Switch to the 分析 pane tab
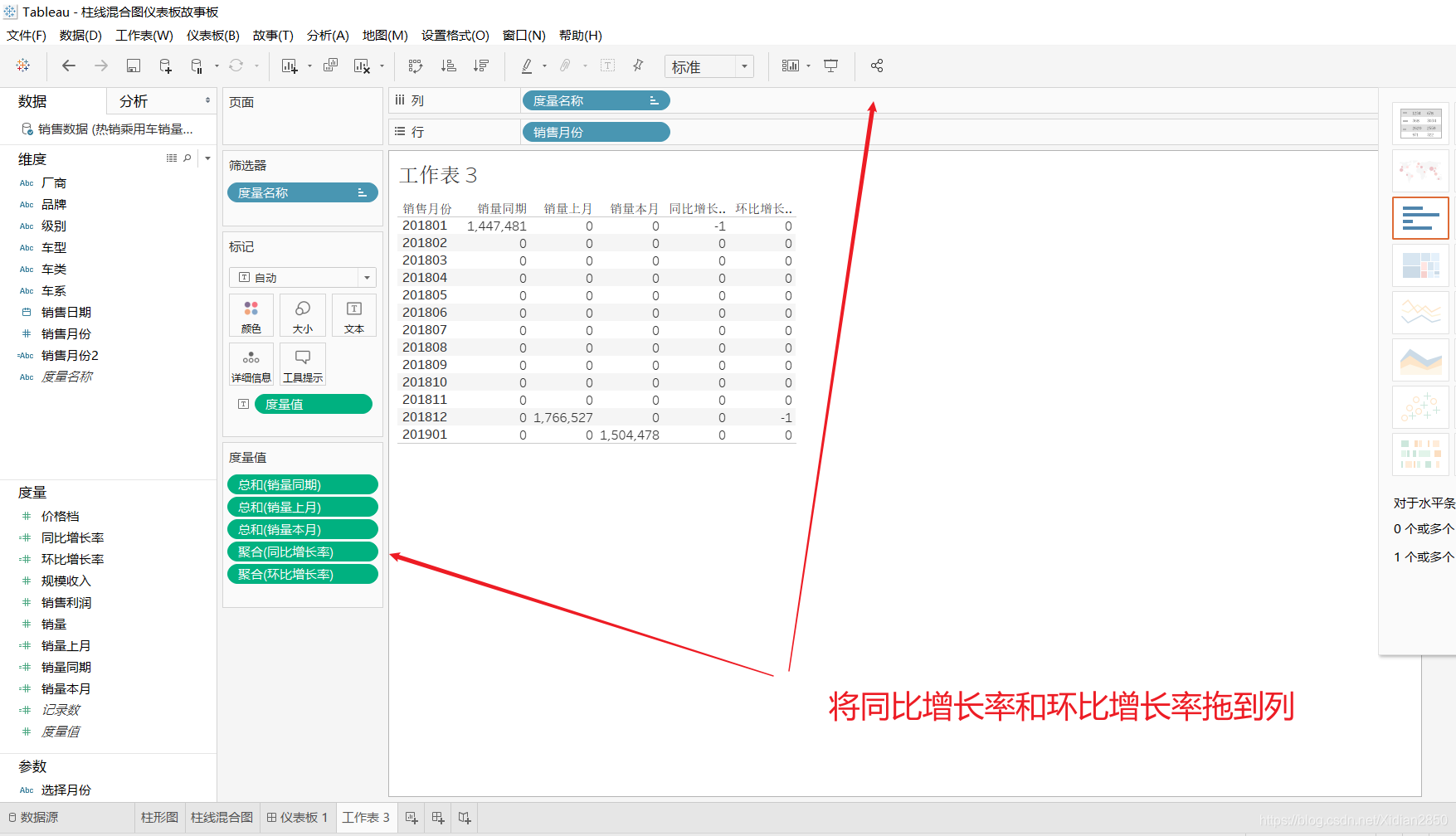The image size is (1456, 836). (x=134, y=101)
